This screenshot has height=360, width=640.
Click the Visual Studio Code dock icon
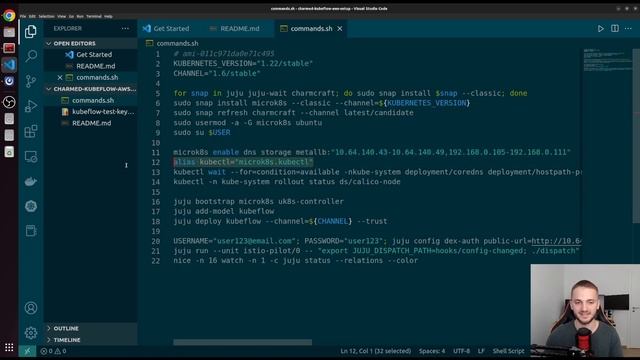tap(9, 64)
